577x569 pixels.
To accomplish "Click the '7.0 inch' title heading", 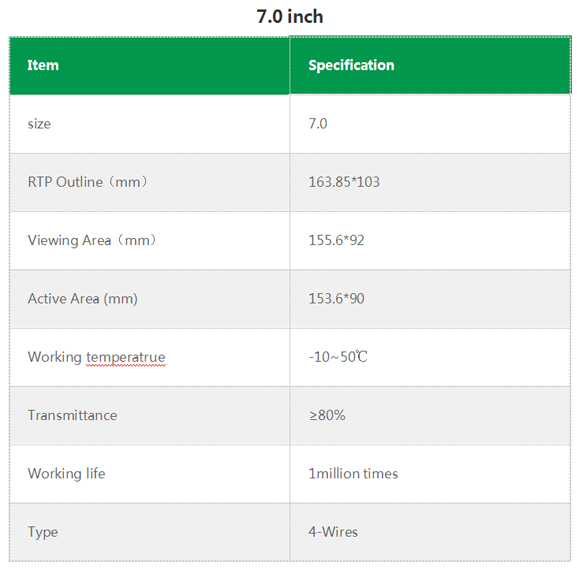I will pyautogui.click(x=290, y=17).
